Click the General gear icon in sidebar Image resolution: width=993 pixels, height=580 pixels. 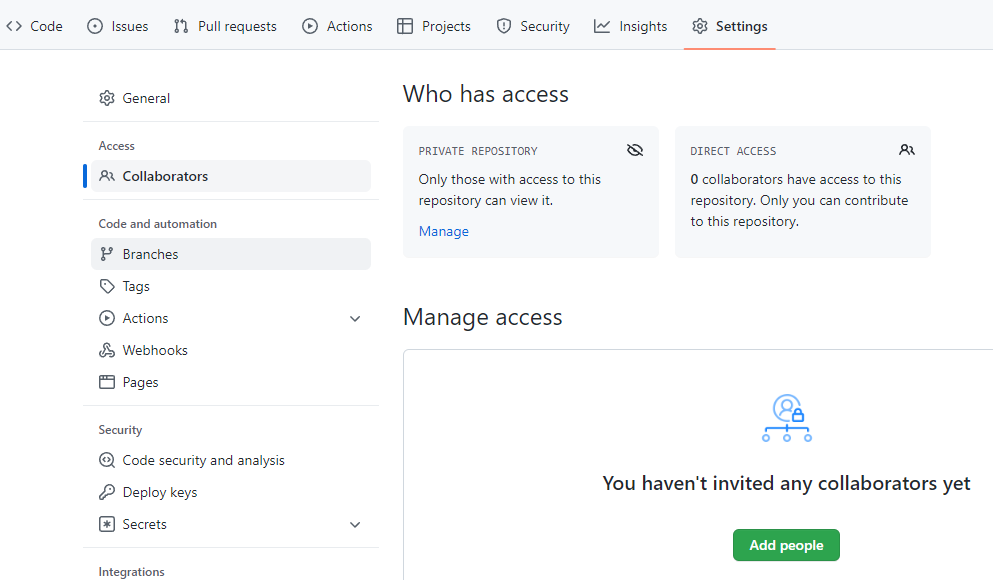(107, 98)
